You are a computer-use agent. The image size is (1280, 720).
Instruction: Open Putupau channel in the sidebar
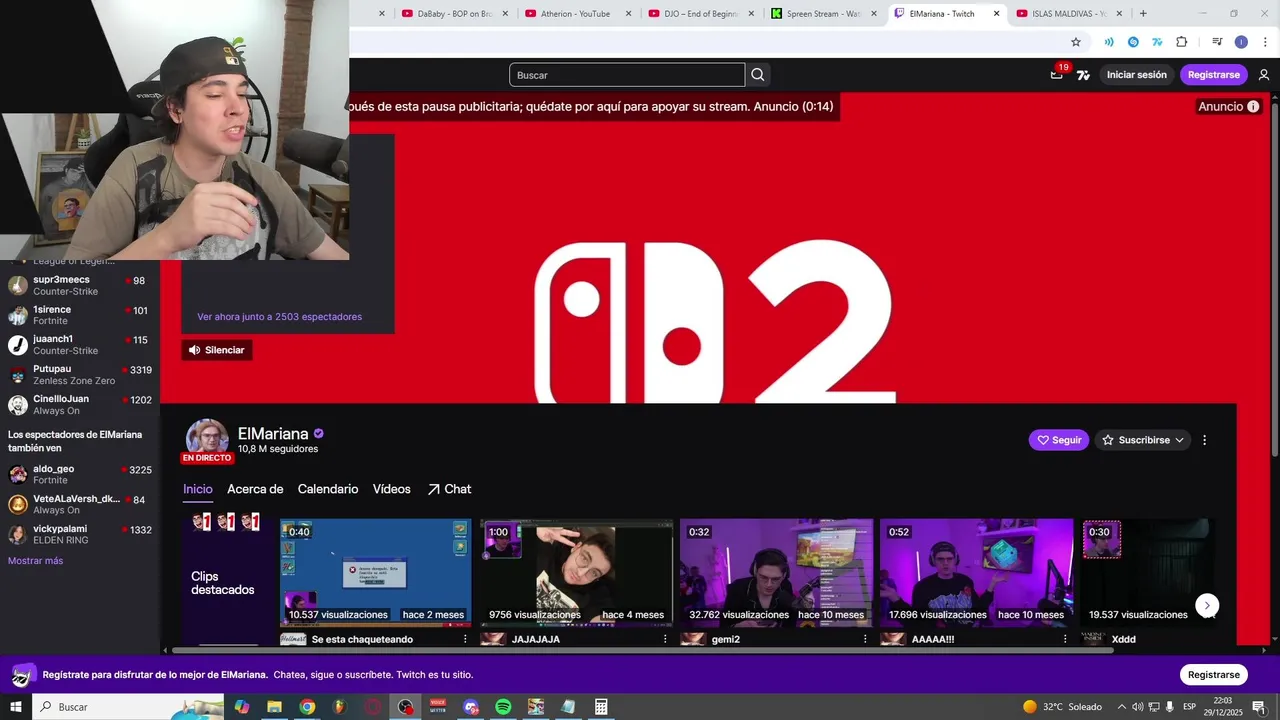click(80, 375)
